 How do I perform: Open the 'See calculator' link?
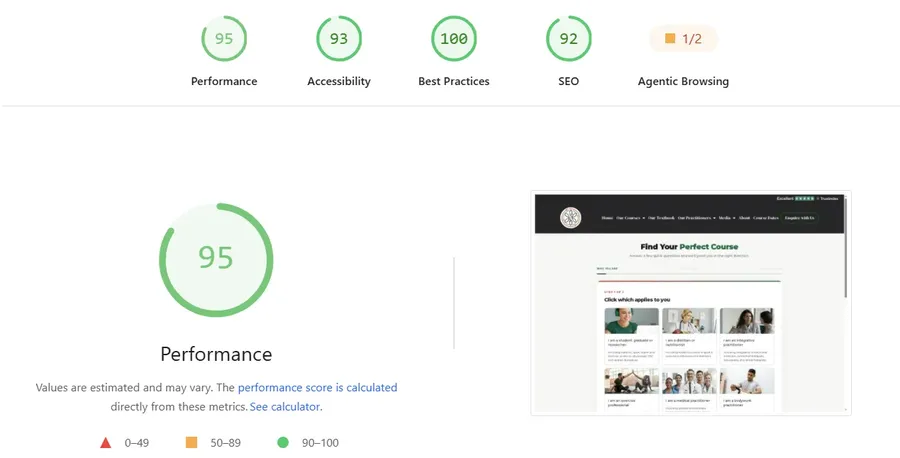(285, 406)
